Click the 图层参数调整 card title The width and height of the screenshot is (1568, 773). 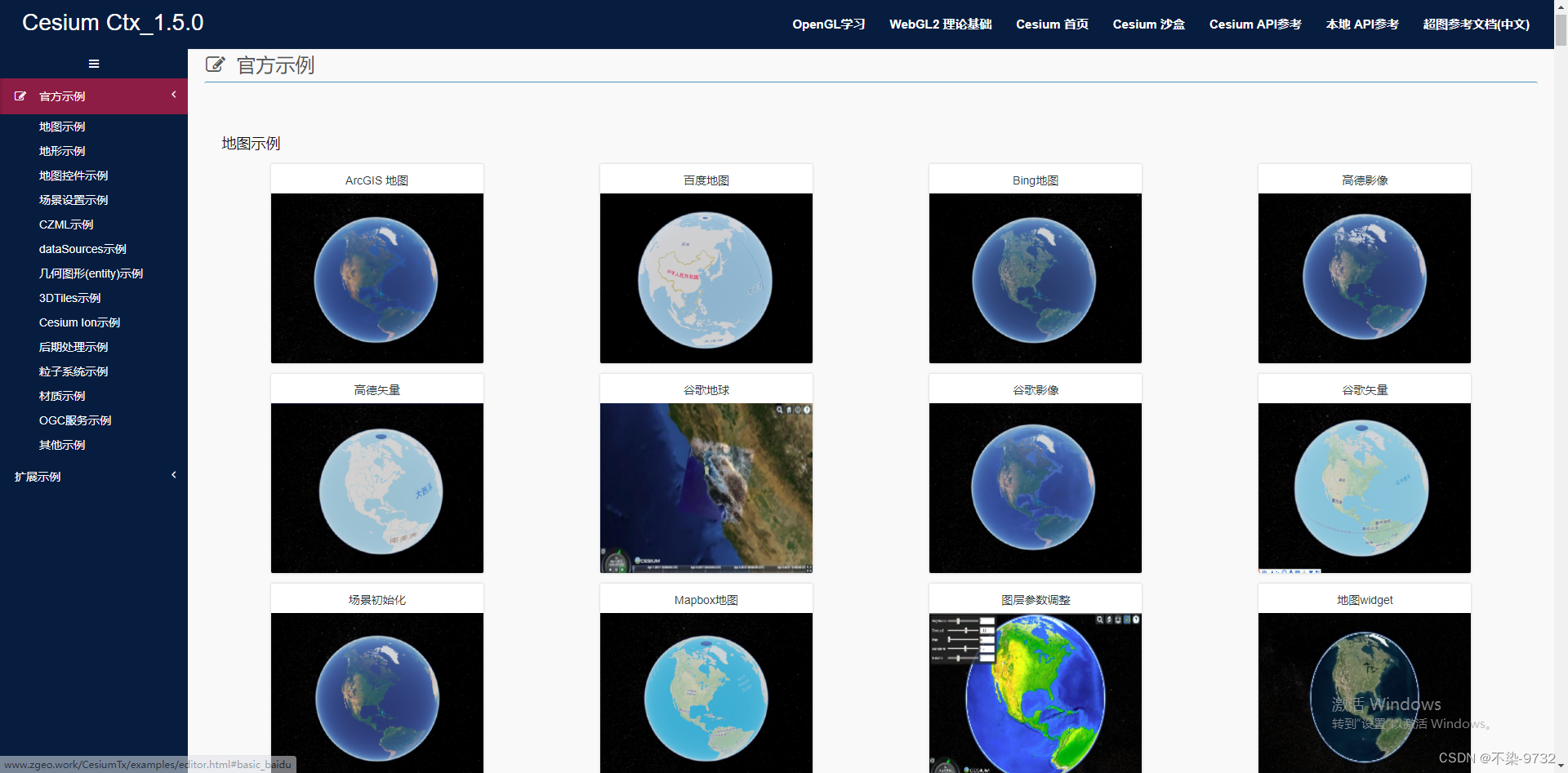tap(1036, 600)
